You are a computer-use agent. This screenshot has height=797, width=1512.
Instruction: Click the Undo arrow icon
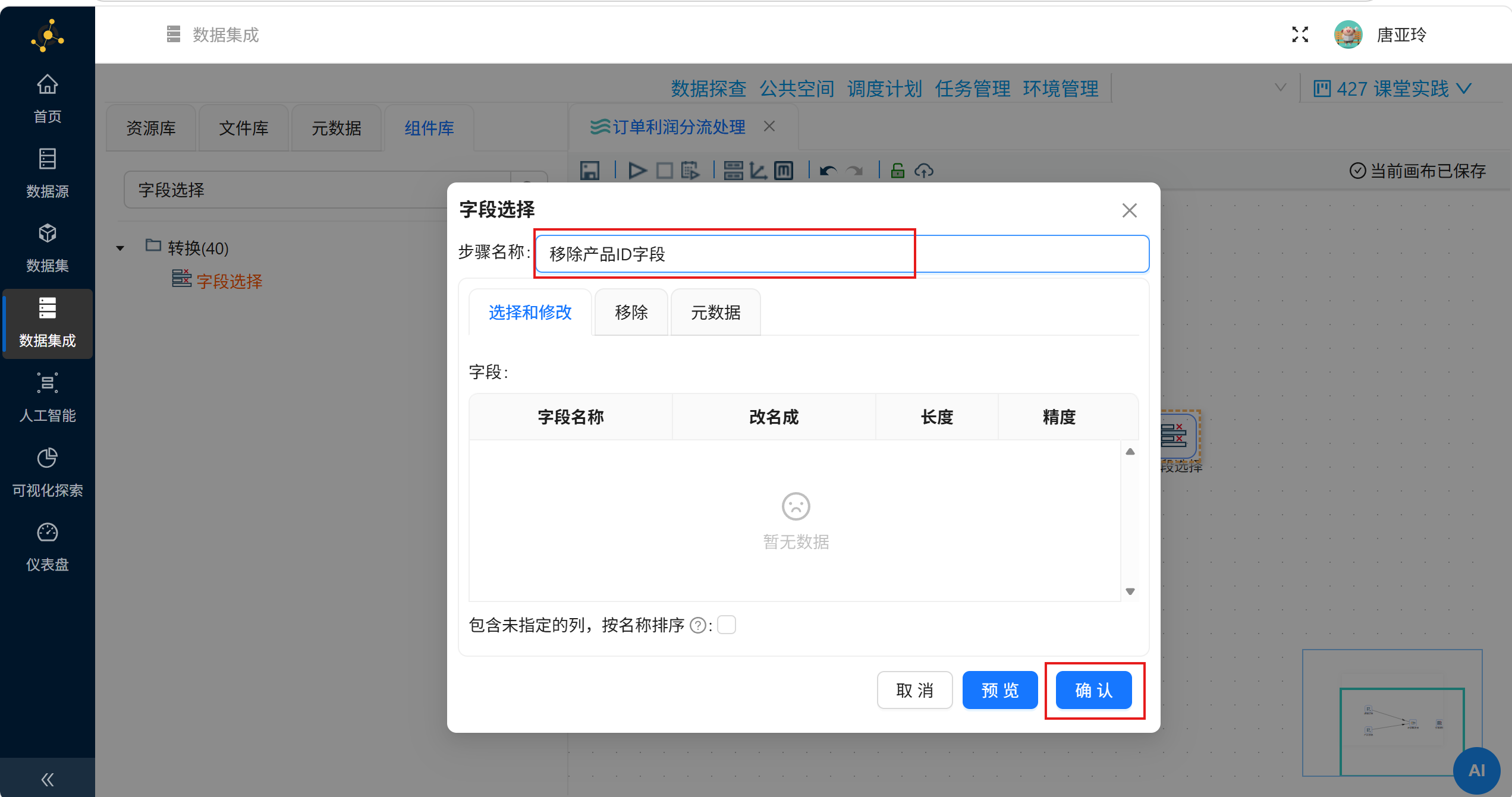pos(828,171)
